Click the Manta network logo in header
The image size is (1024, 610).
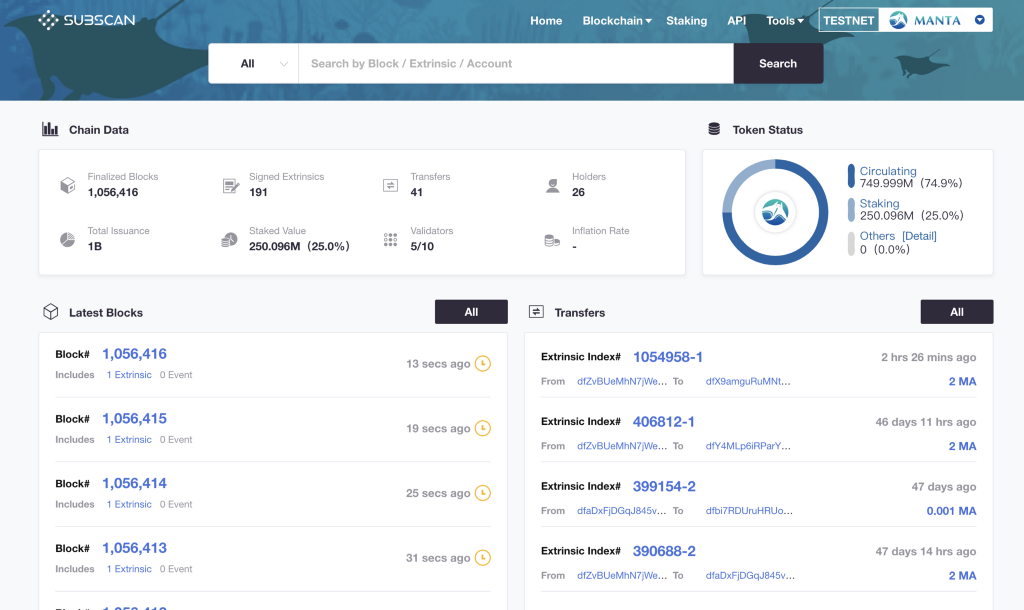click(899, 20)
